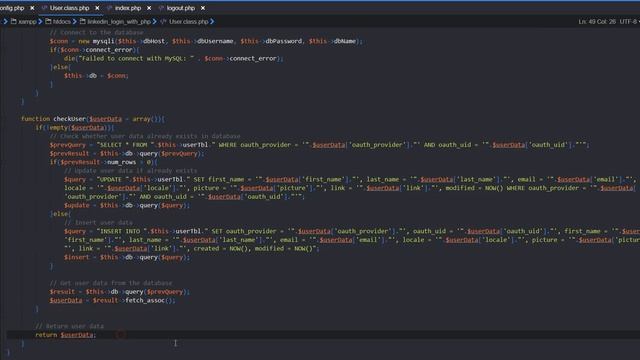640x360 pixels.
Task: Close the config.php tab
Action: click(x=32, y=8)
